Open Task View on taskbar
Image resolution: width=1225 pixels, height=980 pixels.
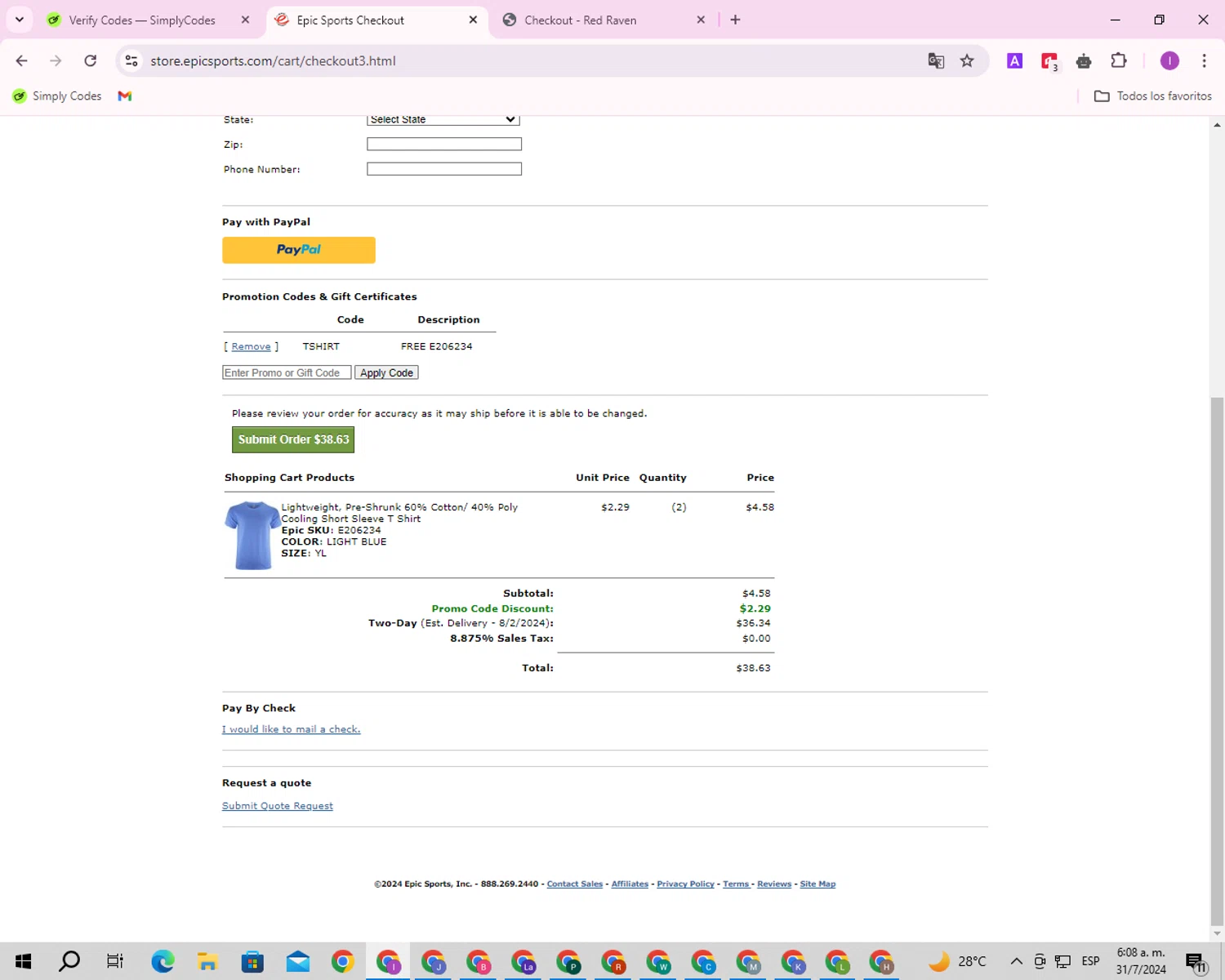pos(115,961)
